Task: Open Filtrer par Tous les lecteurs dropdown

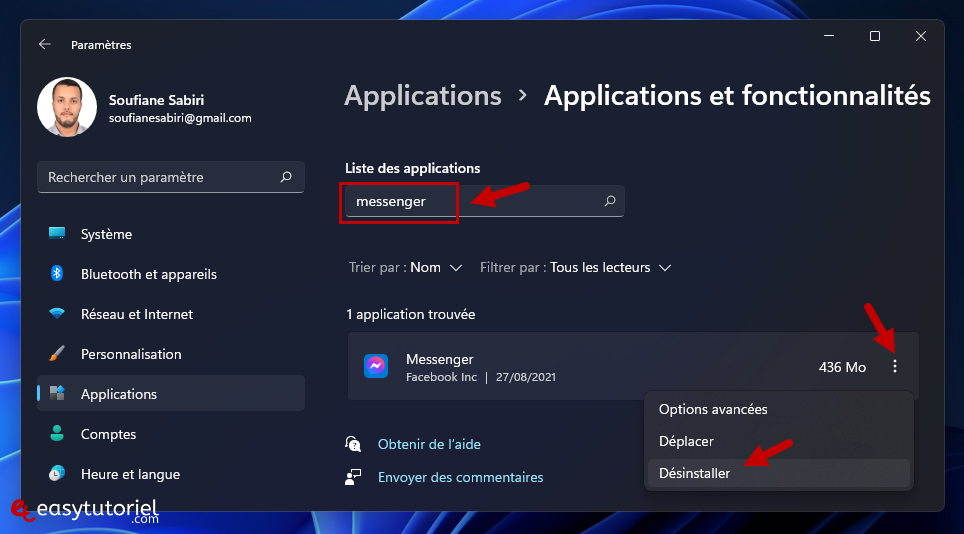Action: (575, 267)
